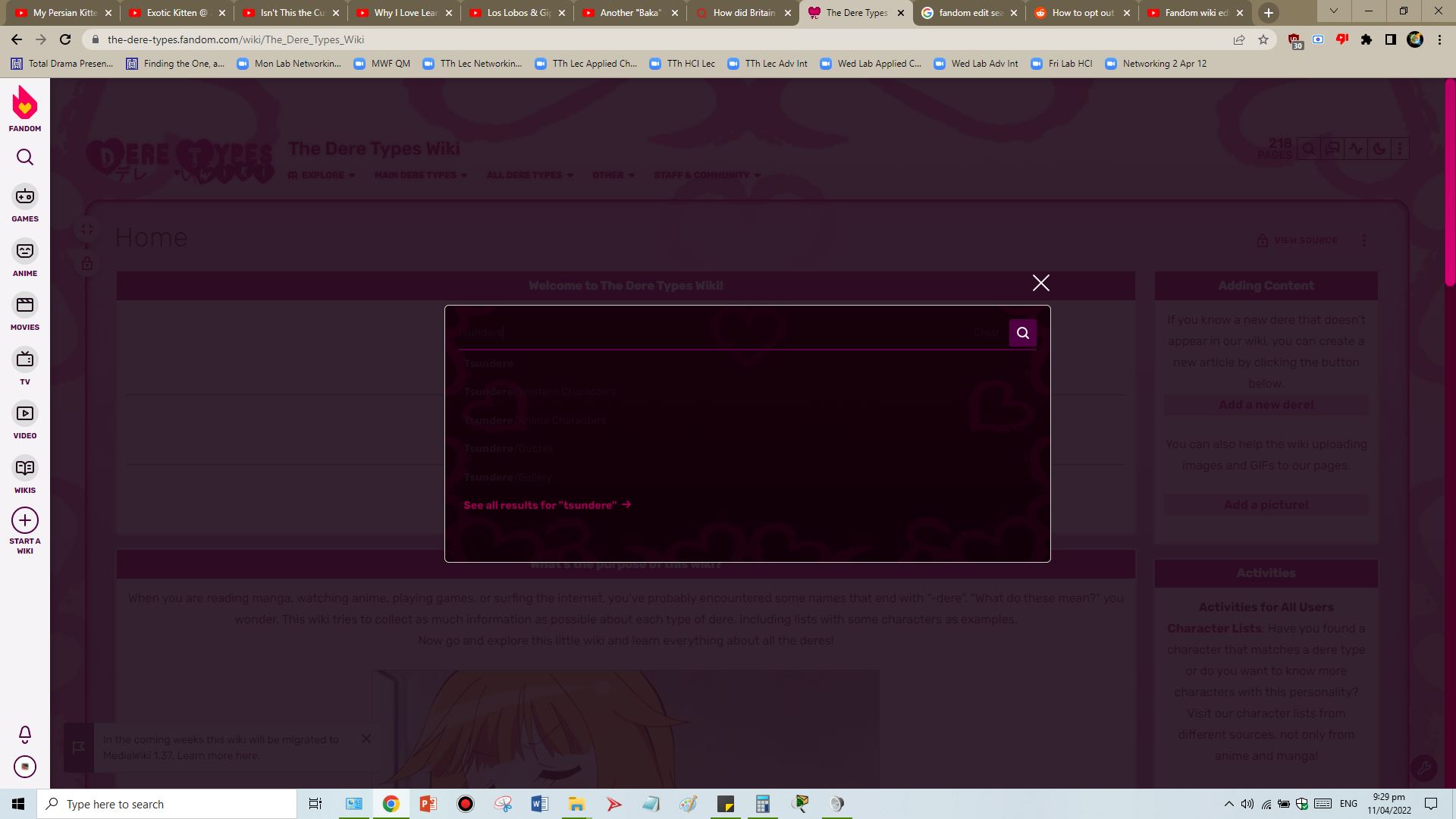Image resolution: width=1456 pixels, height=819 pixels.
Task: Open the Games section in sidebar
Action: pyautogui.click(x=25, y=197)
